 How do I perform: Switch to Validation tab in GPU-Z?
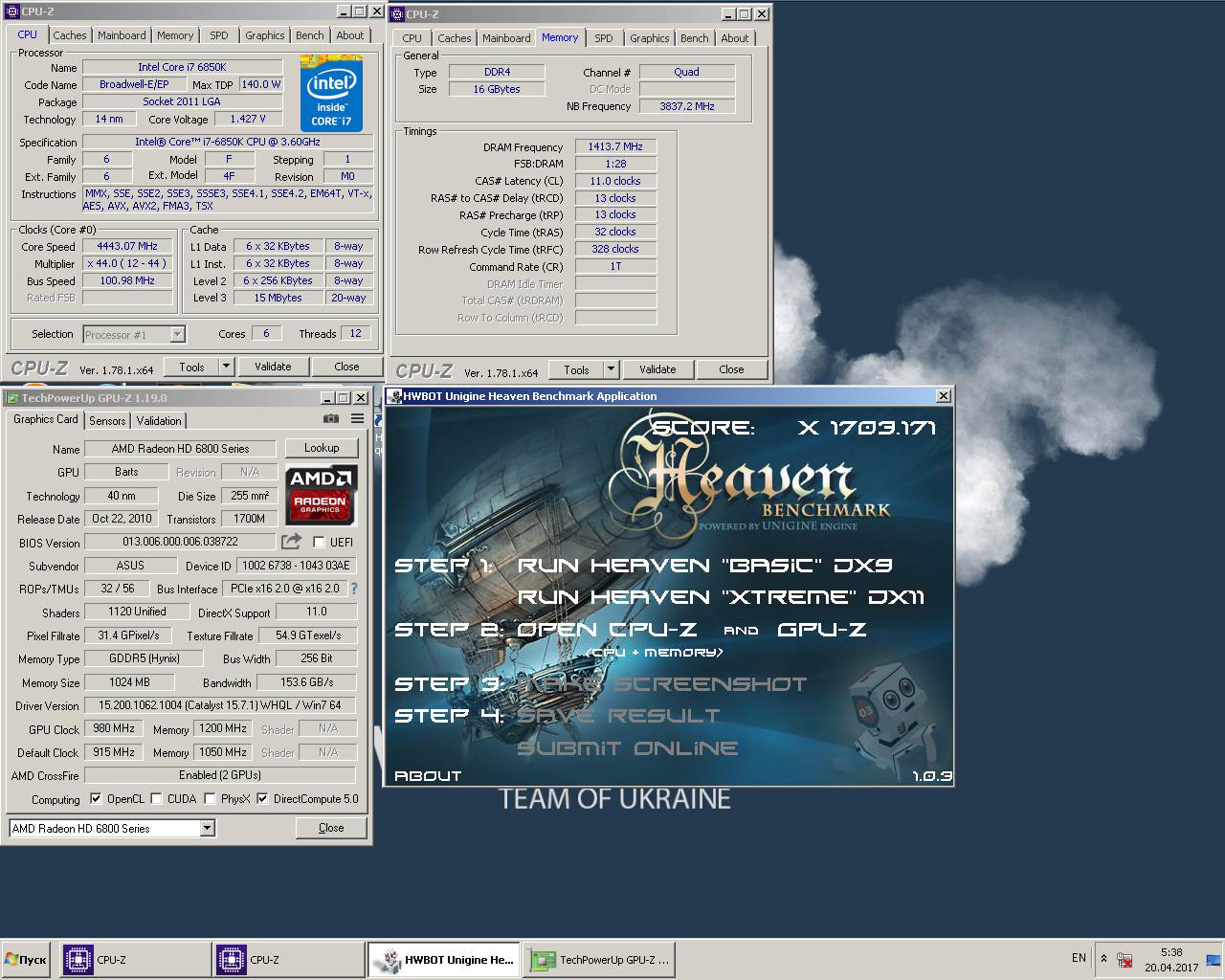159,420
